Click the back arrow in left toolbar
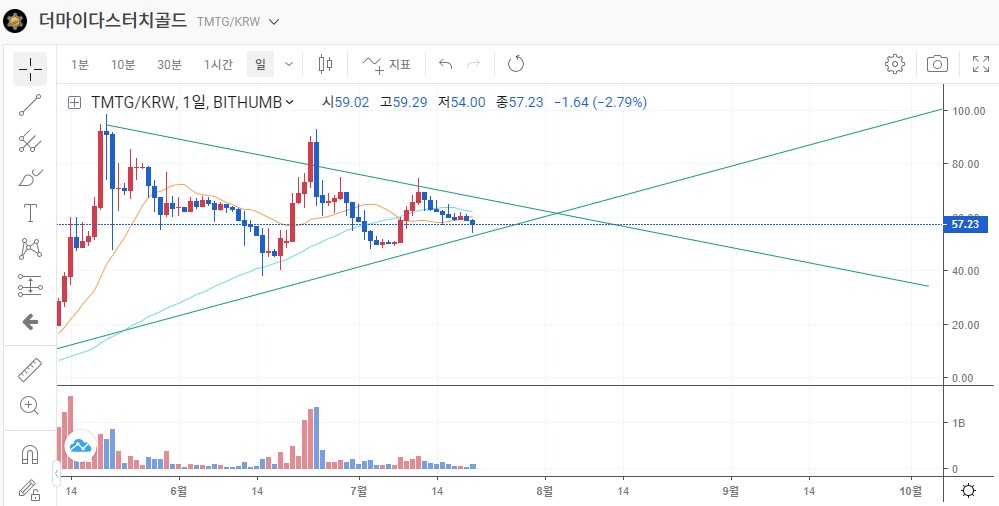 pyautogui.click(x=30, y=322)
